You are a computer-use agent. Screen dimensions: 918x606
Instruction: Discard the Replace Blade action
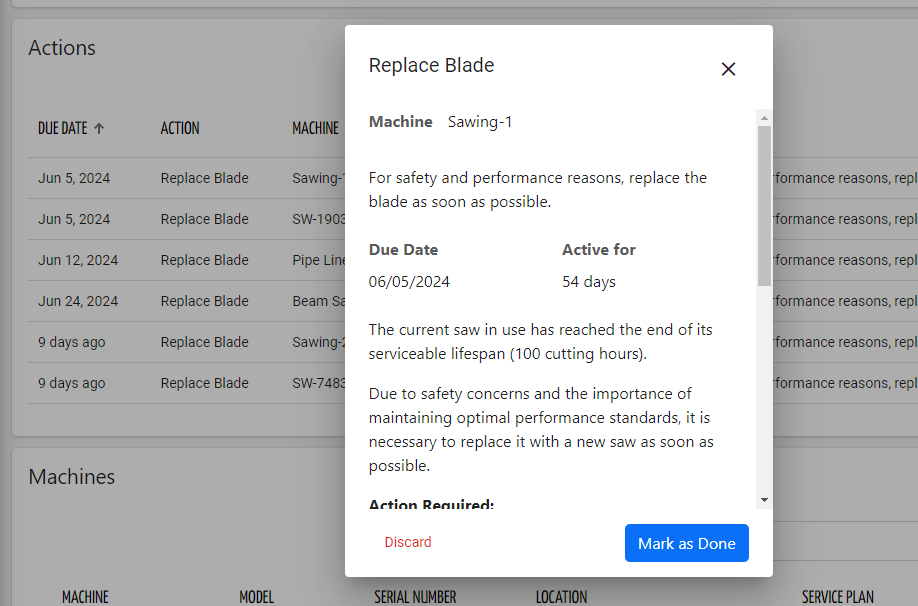[x=408, y=542]
